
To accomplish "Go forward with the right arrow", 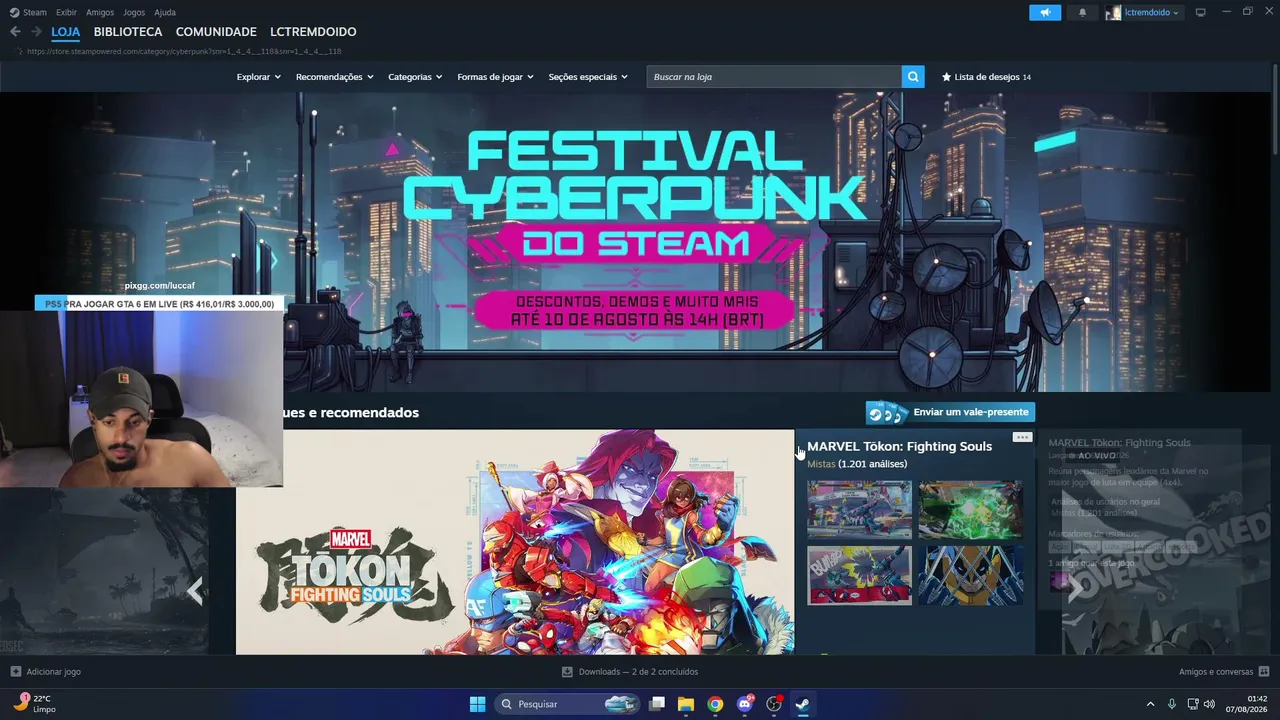I will (36, 32).
